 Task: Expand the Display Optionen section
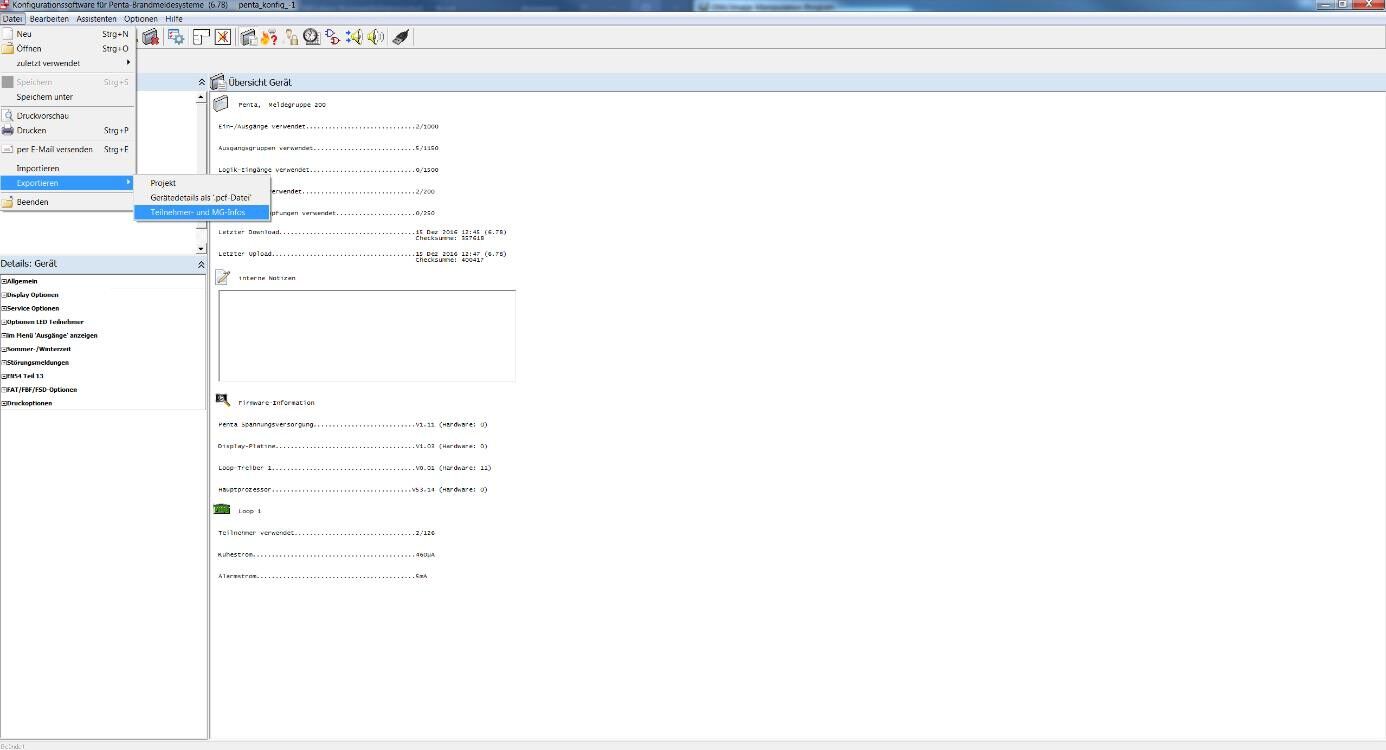click(4, 295)
